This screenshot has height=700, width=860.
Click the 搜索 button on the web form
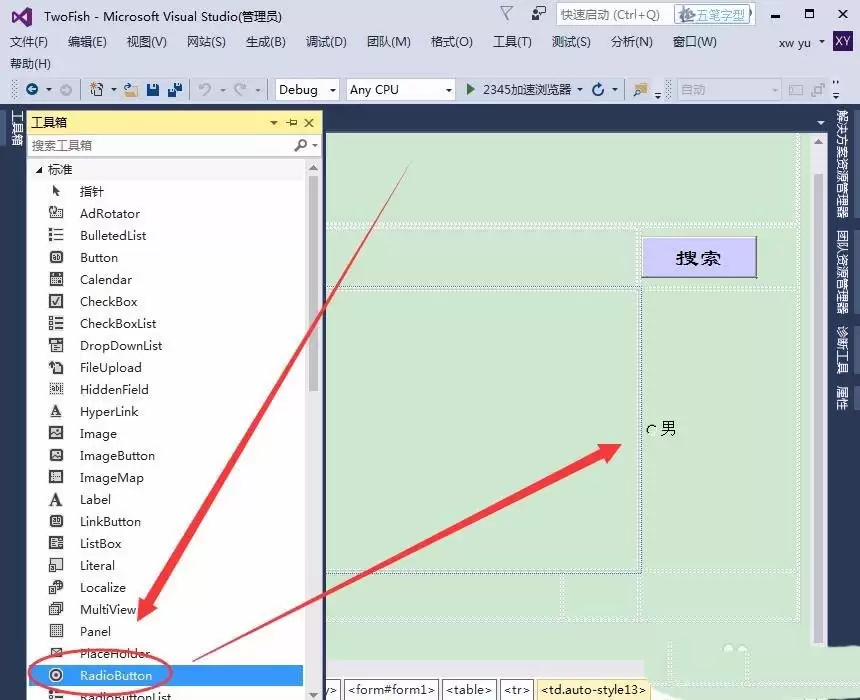click(699, 257)
